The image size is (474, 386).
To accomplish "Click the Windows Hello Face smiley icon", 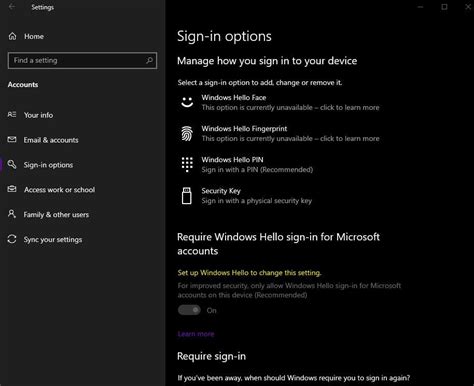I will tap(187, 102).
